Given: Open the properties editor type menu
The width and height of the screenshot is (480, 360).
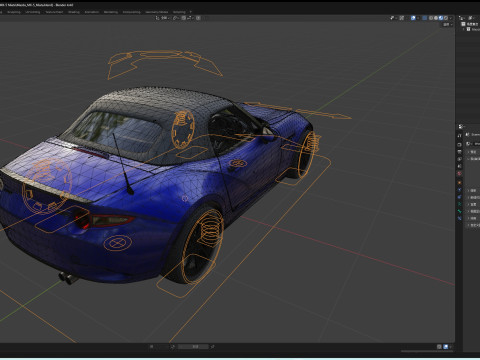Looking at the screenshot, I should click(461, 127).
